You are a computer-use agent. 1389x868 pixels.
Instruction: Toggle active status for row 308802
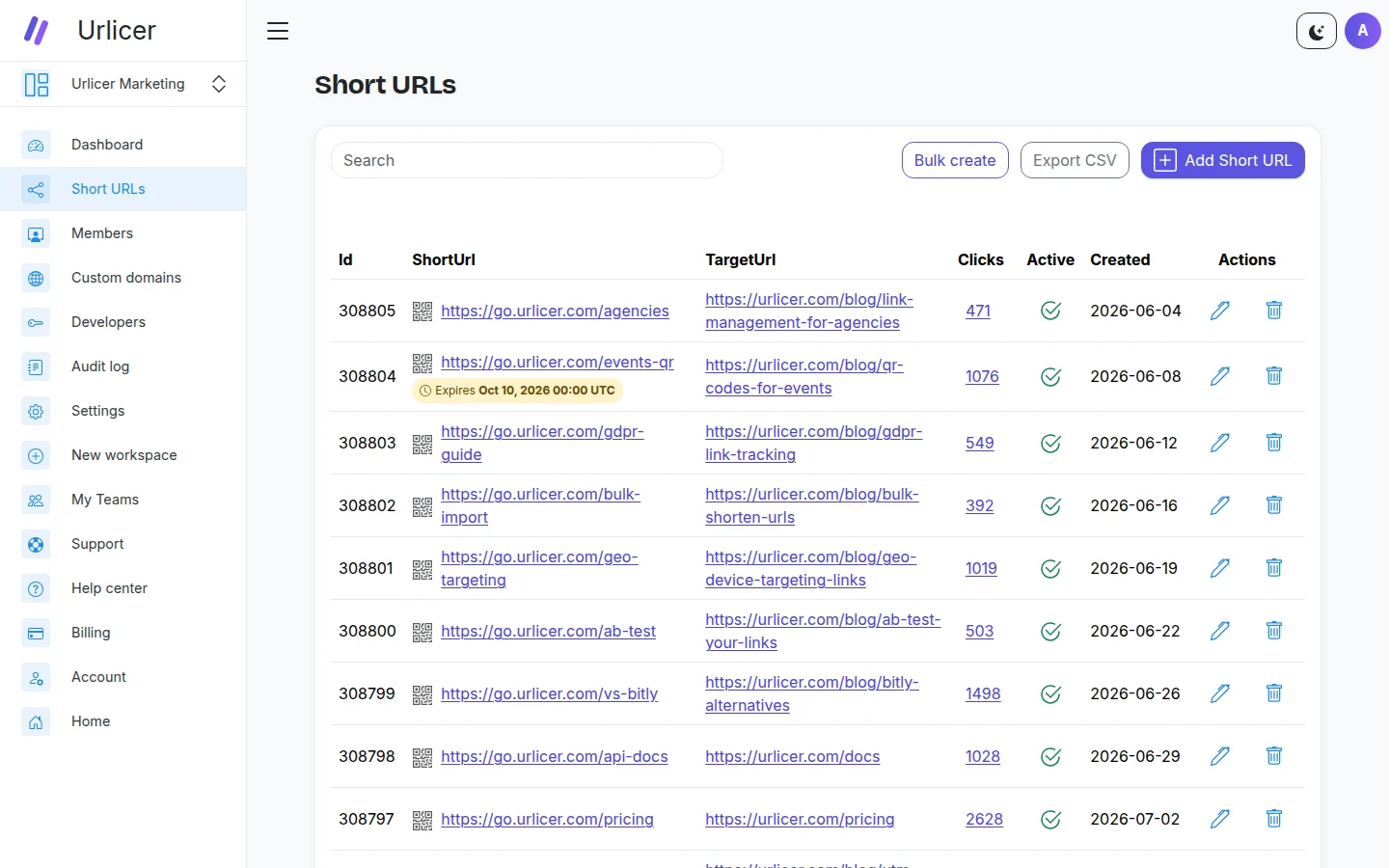[x=1050, y=505]
